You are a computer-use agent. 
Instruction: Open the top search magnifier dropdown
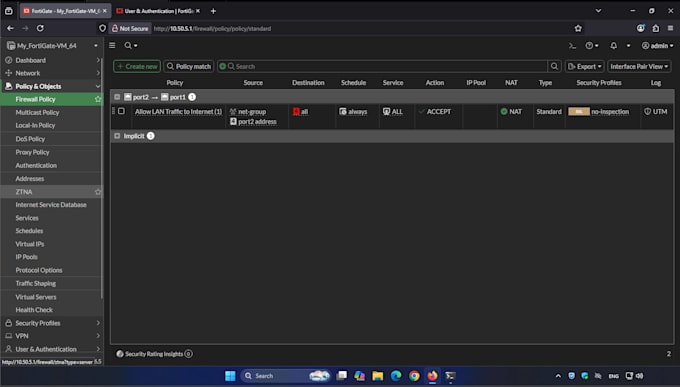pos(131,45)
